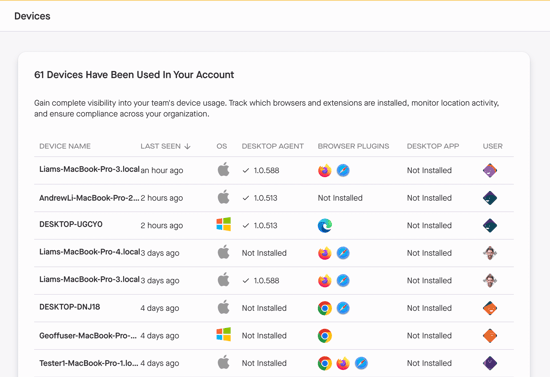Open purple user avatar in first device row
Image resolution: width=550 pixels, height=377 pixels.
pos(490,170)
